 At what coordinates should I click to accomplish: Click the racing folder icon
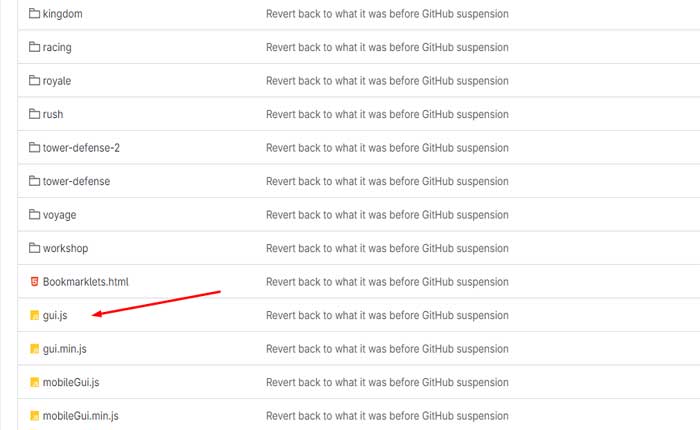click(x=34, y=47)
